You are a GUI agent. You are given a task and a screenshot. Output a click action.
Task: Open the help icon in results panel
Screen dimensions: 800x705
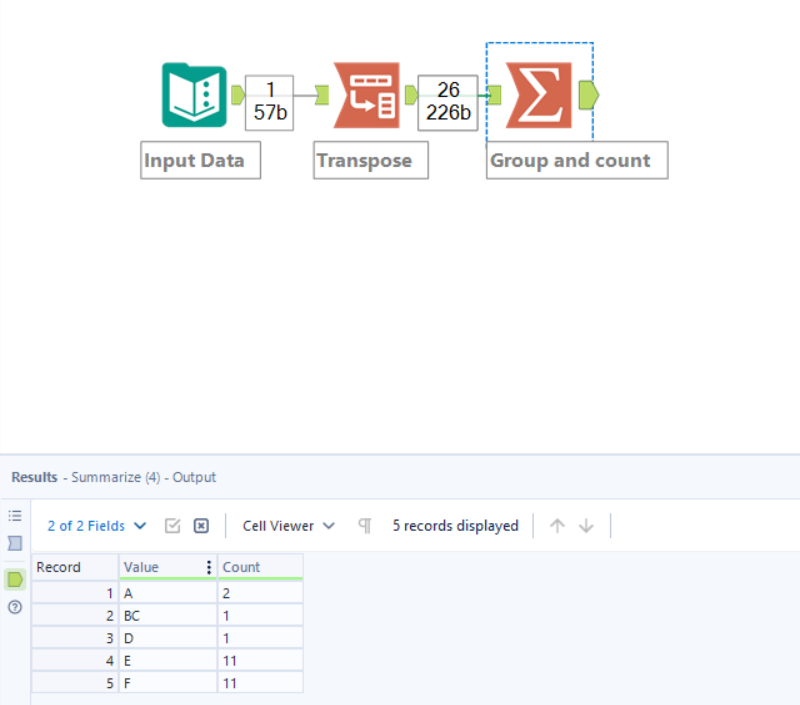(14, 605)
